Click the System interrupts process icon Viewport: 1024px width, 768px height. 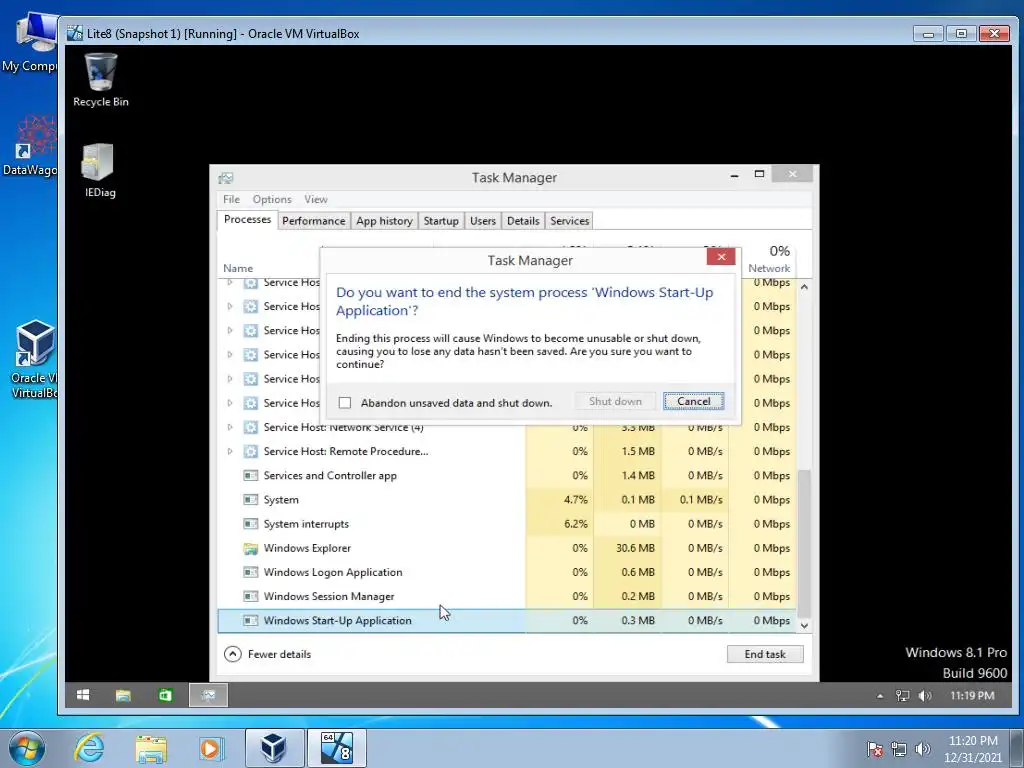pos(250,524)
